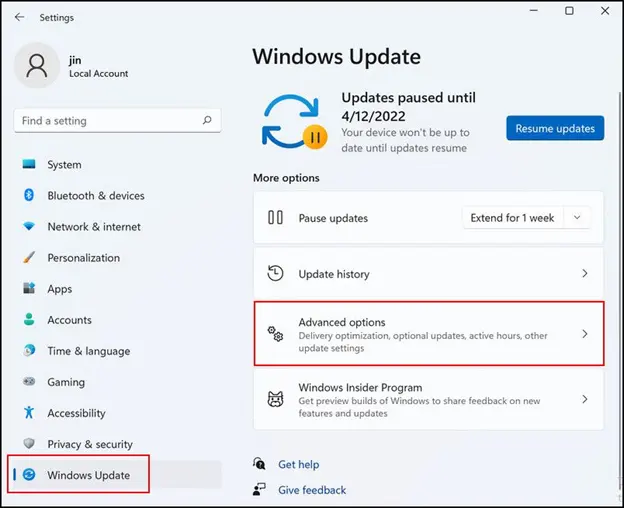This screenshot has width=624, height=508.
Task: Open the Give feedback link
Action: [x=312, y=490]
